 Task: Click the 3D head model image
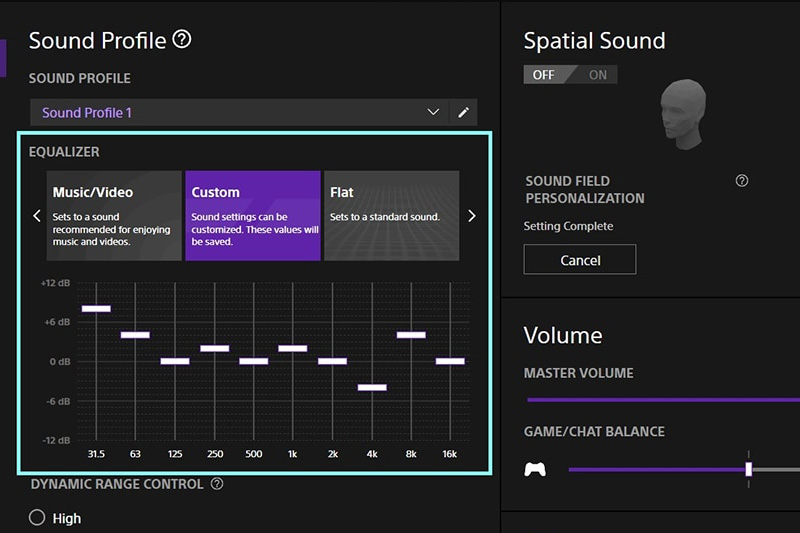[684, 114]
